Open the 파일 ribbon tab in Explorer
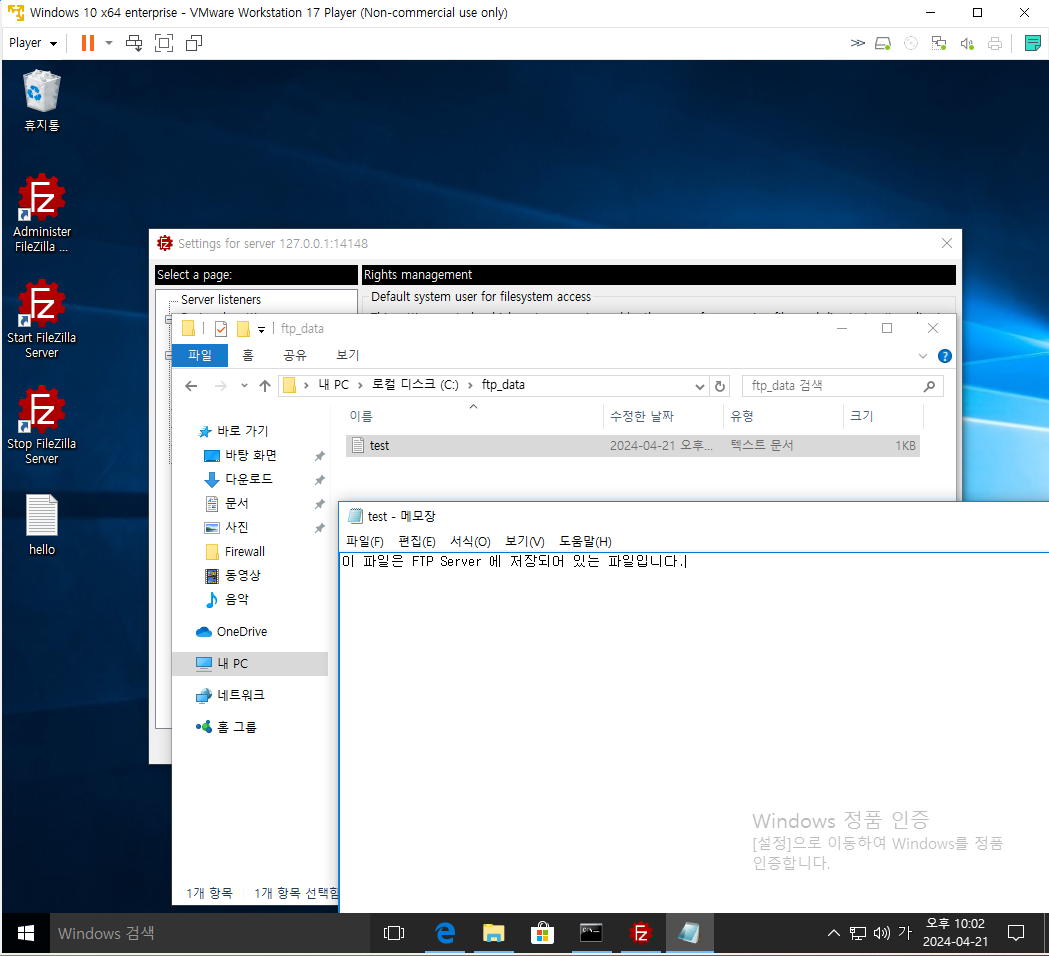The width and height of the screenshot is (1049, 956). click(200, 355)
